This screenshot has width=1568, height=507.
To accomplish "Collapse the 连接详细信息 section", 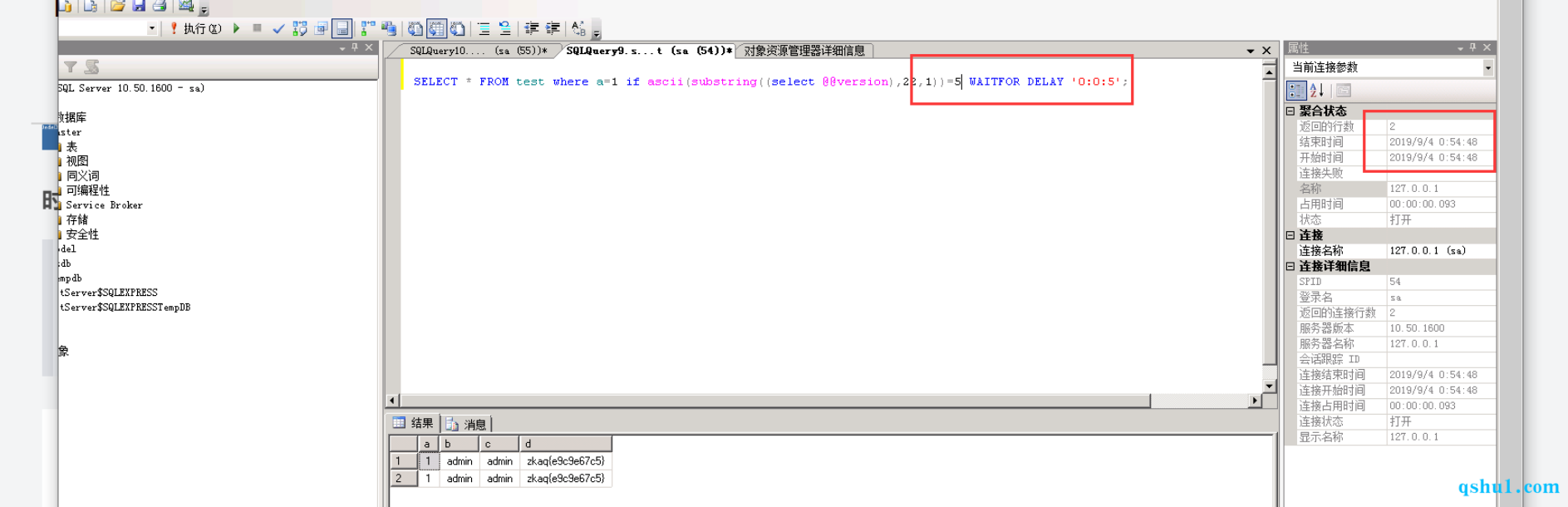I will click(1290, 267).
